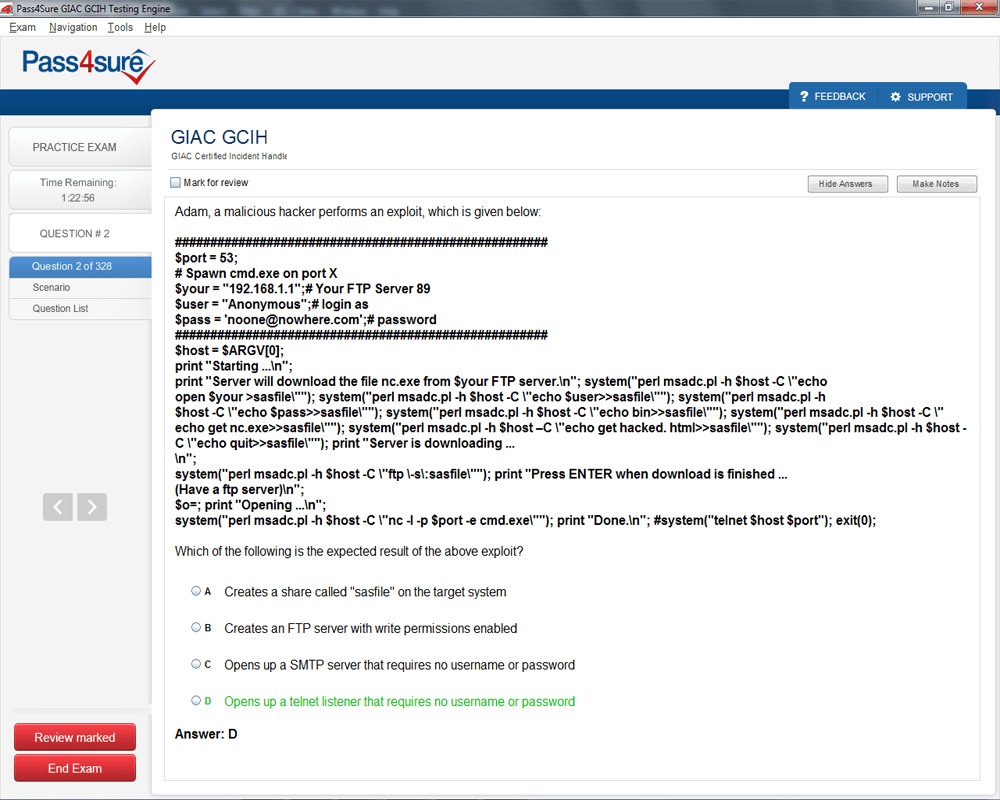Click the app icon in title bar
The image size is (1000, 800).
click(7, 8)
